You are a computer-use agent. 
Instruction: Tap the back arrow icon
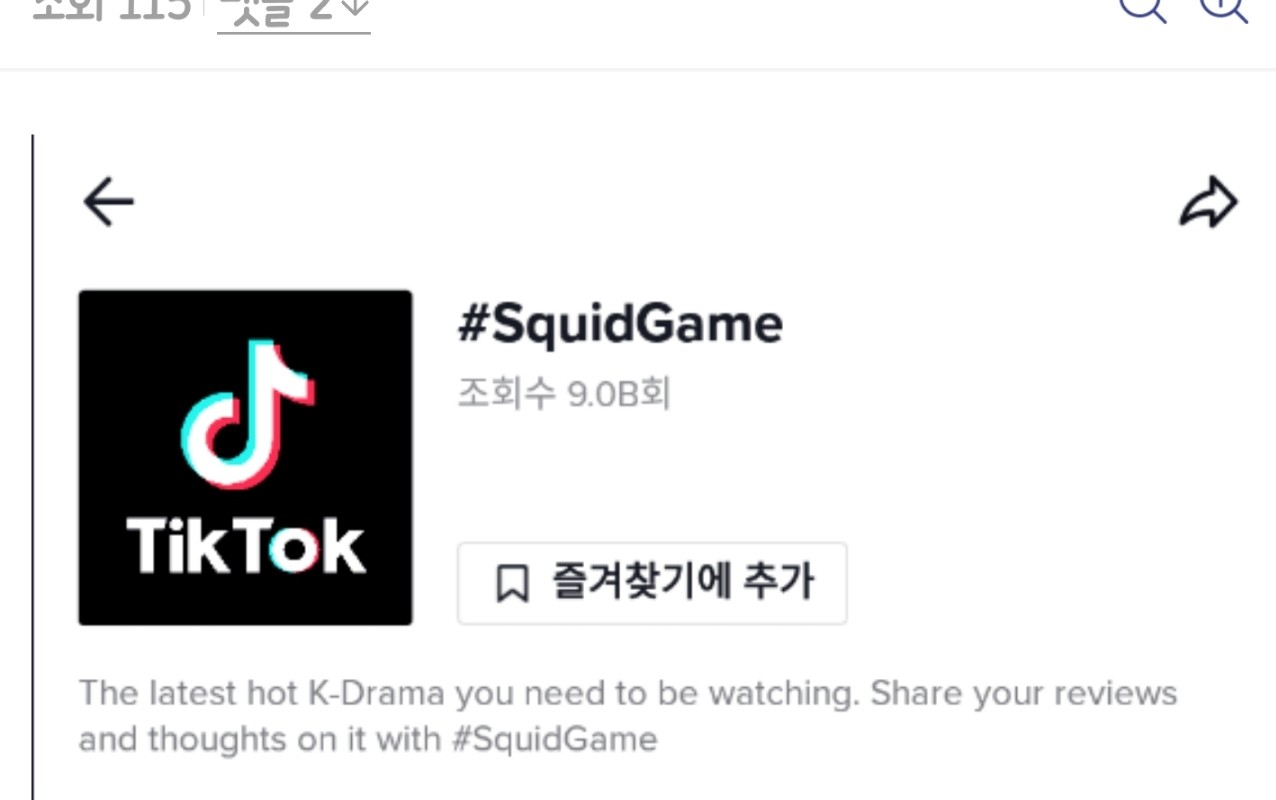click(109, 202)
